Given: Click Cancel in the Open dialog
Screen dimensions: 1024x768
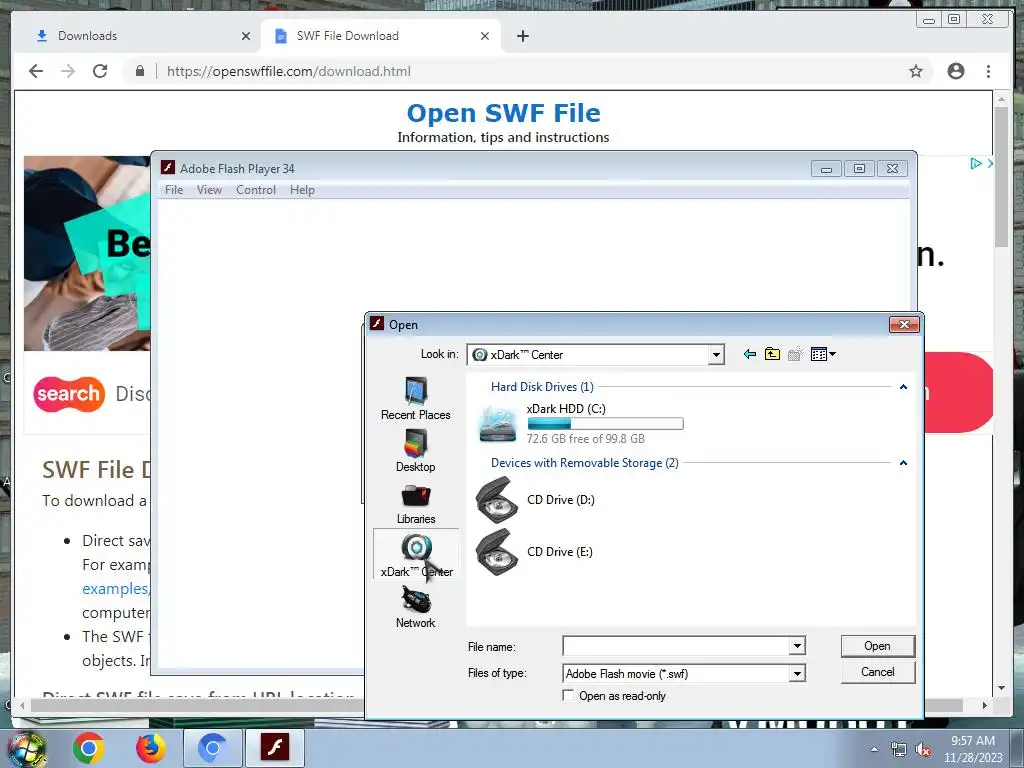Looking at the screenshot, I should point(878,672).
